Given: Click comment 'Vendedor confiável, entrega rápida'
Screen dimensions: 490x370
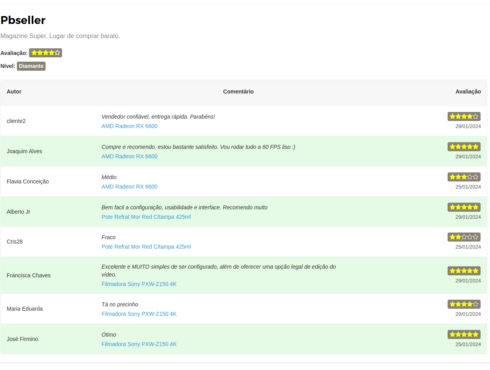Looking at the screenshot, I should coord(158,117).
